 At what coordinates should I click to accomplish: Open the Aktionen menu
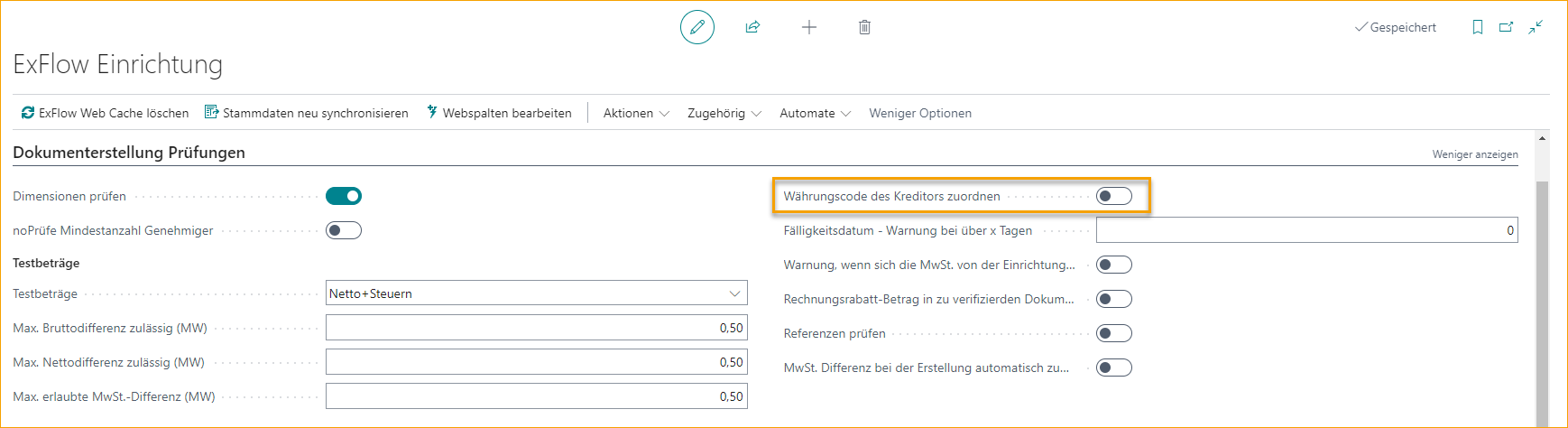point(636,113)
